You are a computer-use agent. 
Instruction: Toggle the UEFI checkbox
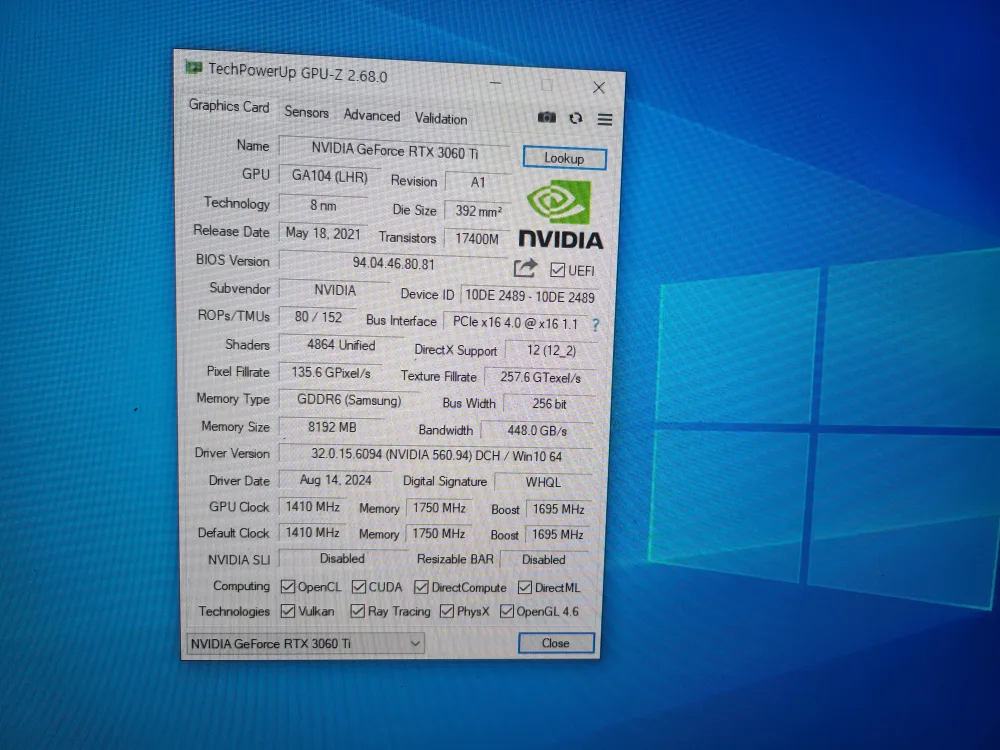click(557, 270)
